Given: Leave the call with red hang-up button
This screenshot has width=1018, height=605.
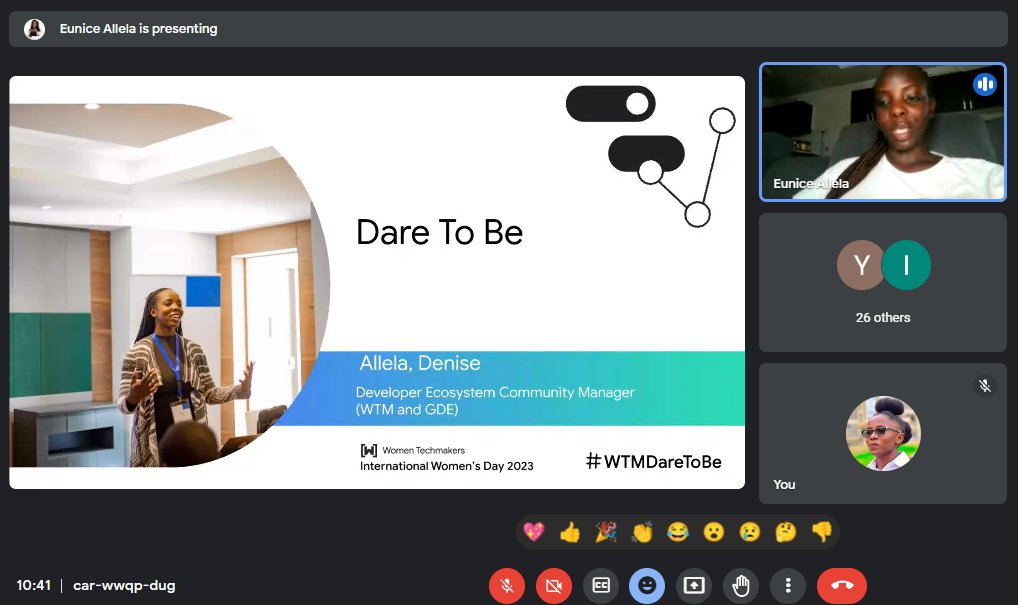Looking at the screenshot, I should (842, 586).
